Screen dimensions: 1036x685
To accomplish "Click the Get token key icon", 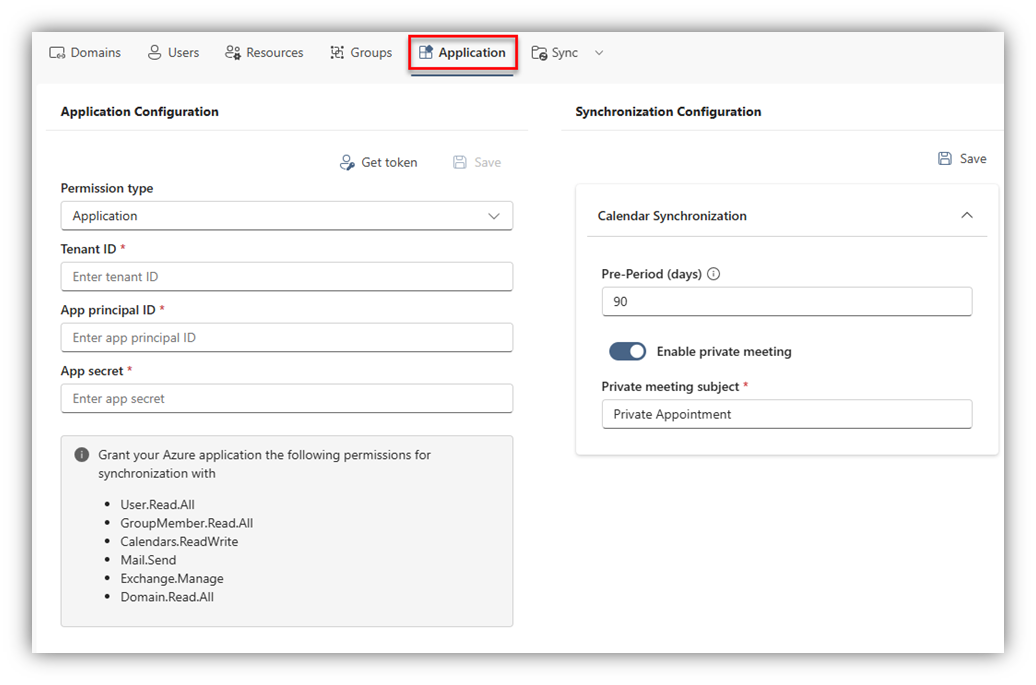I will coord(347,163).
